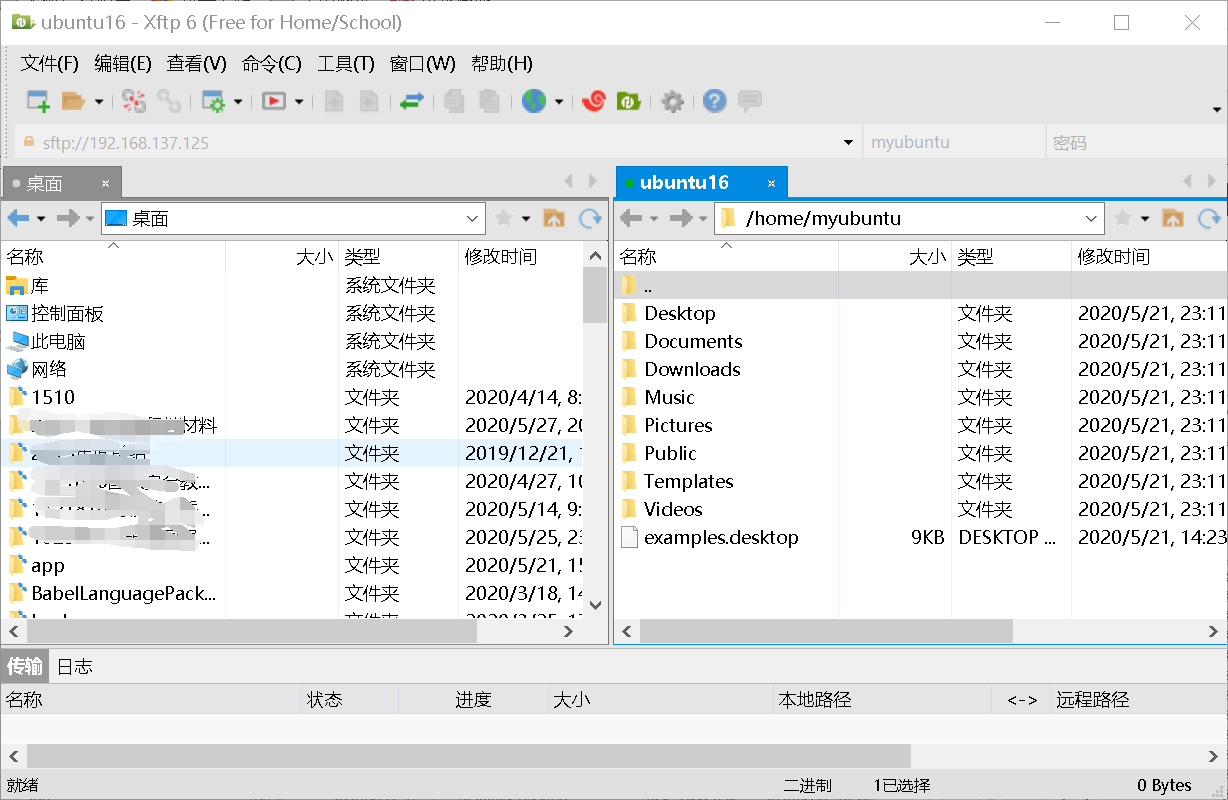Open the 帮助(H) menu
1228x800 pixels.
pyautogui.click(x=502, y=64)
